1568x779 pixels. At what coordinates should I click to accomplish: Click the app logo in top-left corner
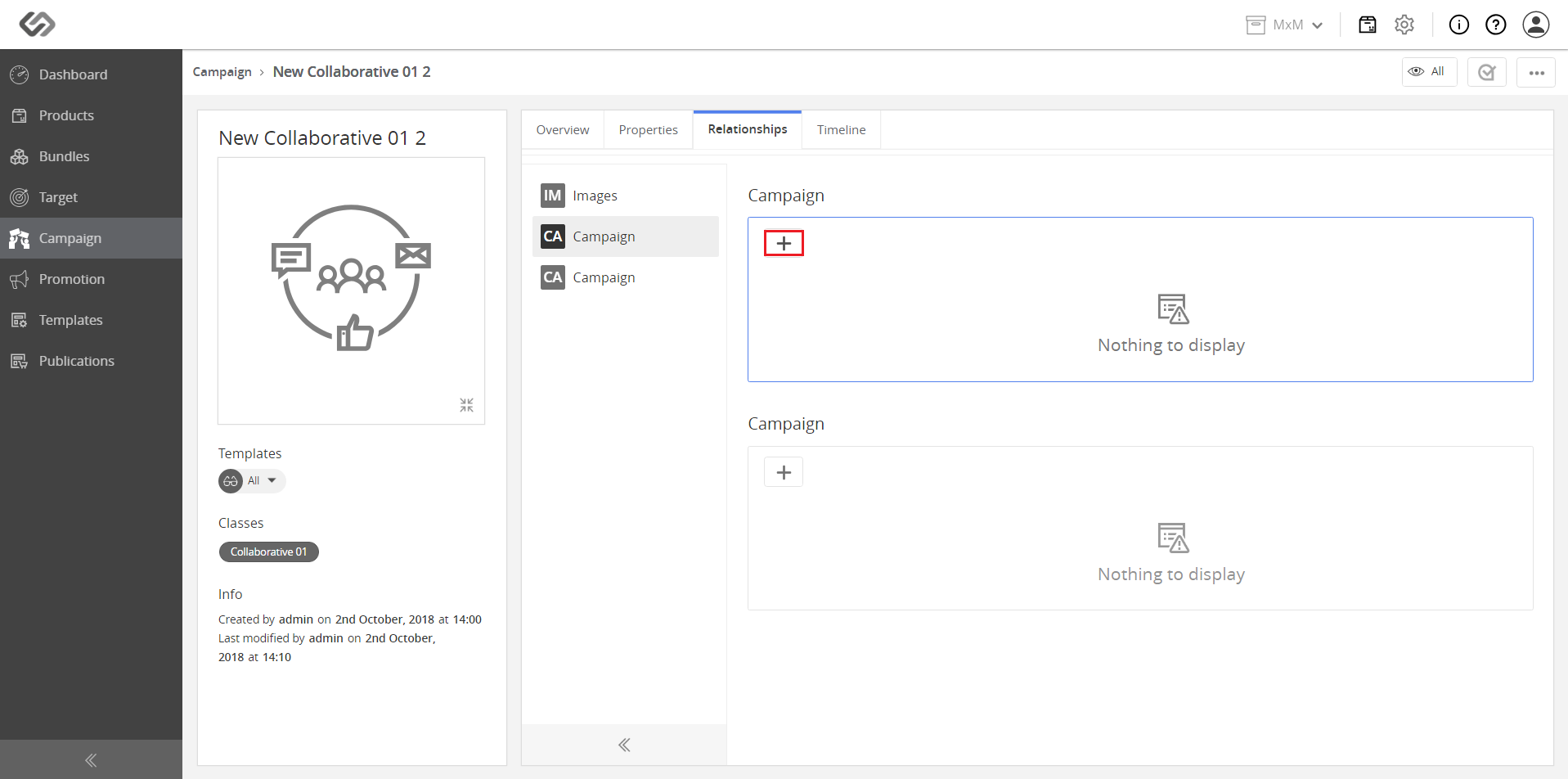coord(37,24)
